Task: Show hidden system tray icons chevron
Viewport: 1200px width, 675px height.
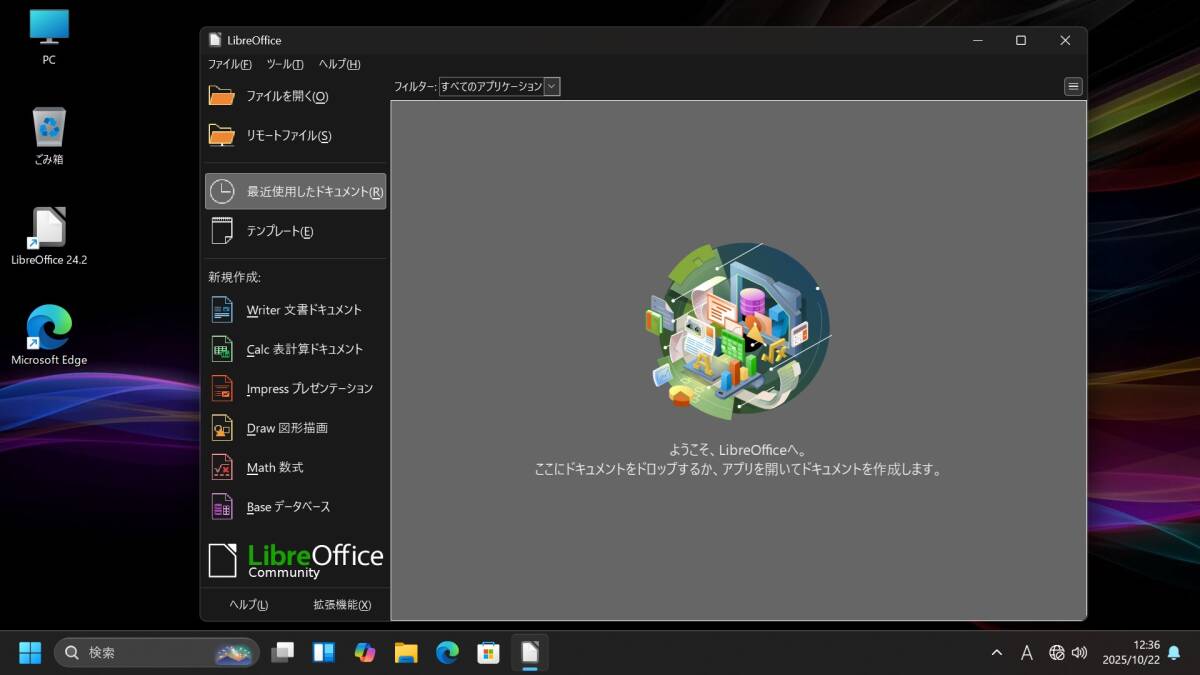Action: point(996,653)
